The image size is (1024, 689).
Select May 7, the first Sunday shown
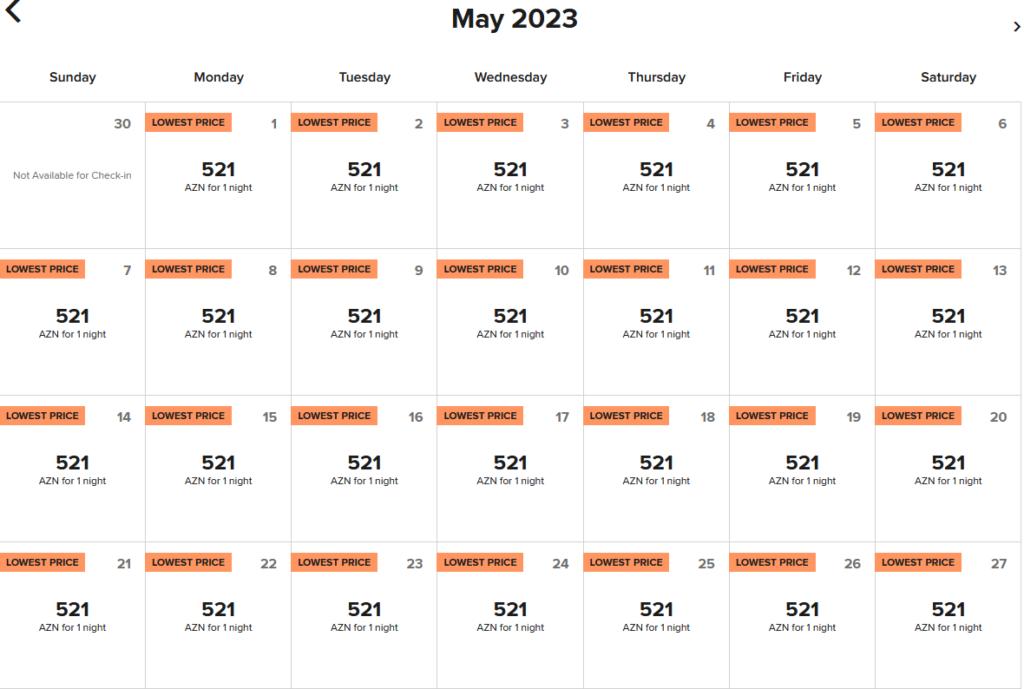72,317
